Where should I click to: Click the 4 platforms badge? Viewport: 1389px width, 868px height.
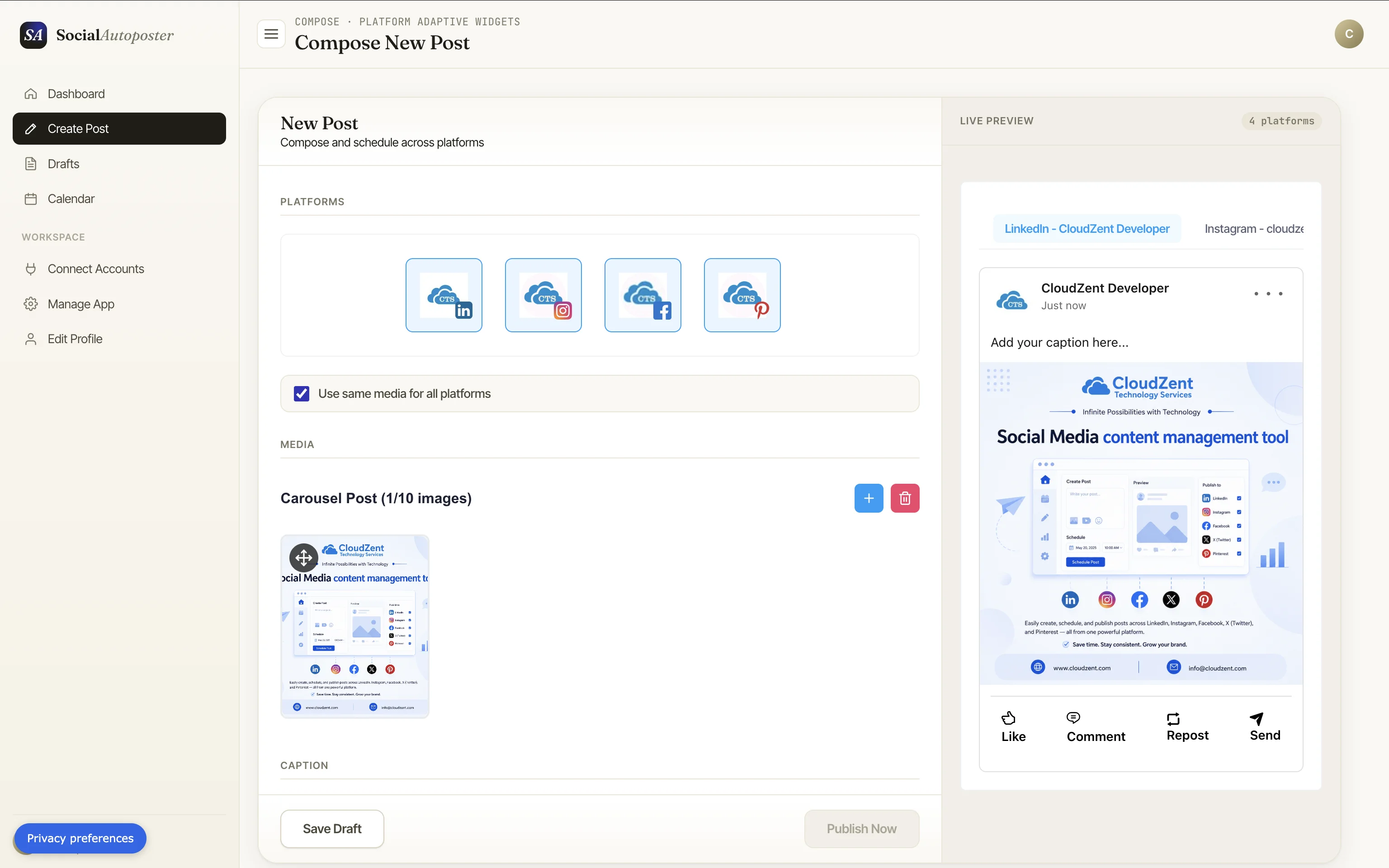[x=1282, y=121]
